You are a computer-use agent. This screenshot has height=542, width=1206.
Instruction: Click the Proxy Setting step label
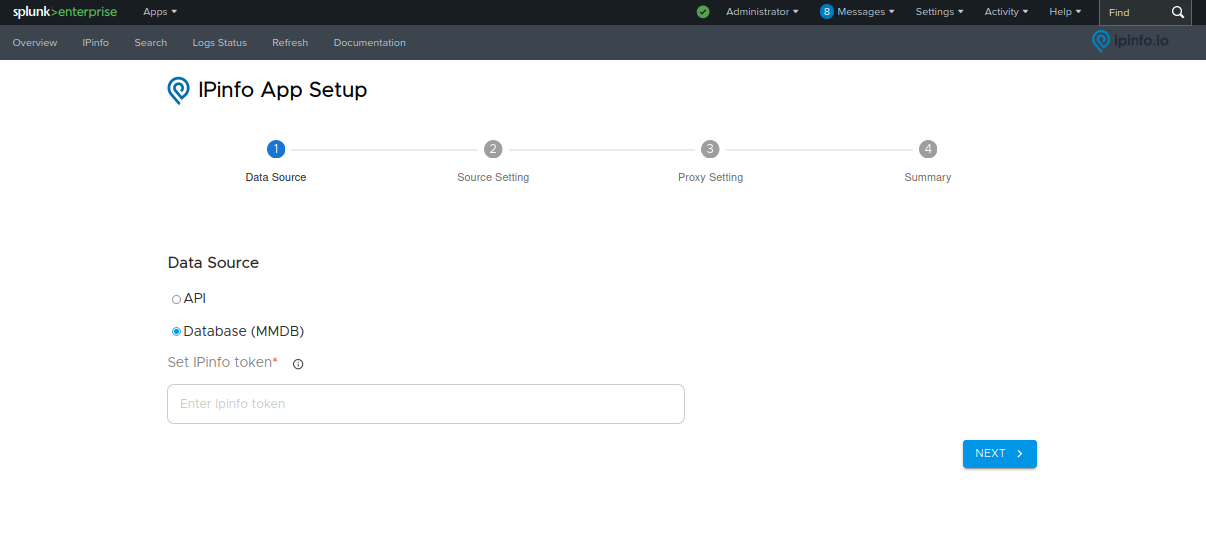[x=710, y=177]
